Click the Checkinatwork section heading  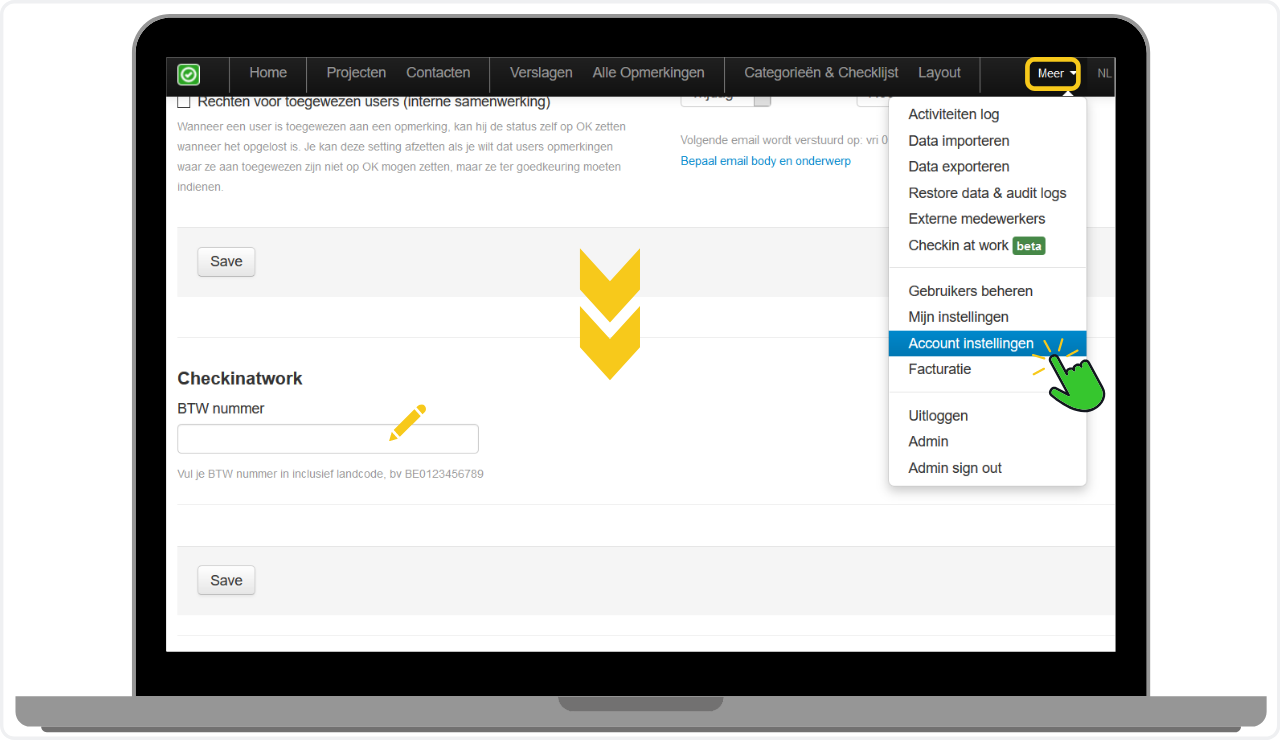[240, 379]
